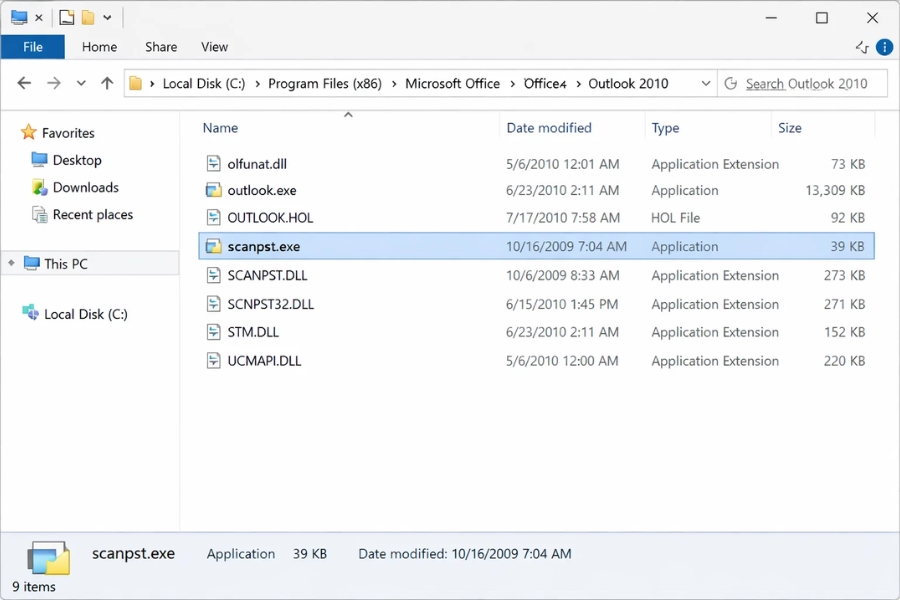Click the Up arrow navigation icon
The width and height of the screenshot is (900, 600).
pyautogui.click(x=107, y=83)
